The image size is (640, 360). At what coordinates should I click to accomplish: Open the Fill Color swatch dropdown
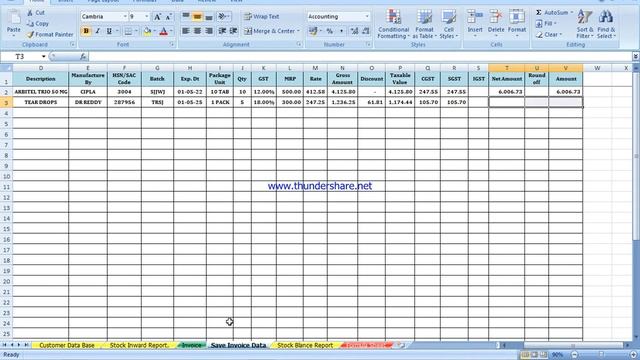coord(154,31)
